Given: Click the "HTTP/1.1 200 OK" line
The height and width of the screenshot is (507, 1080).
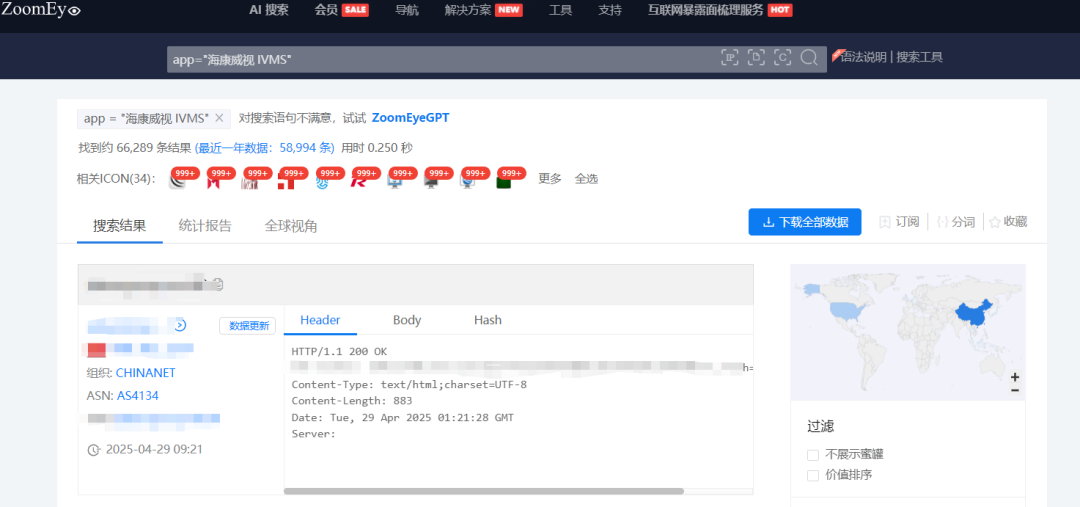Looking at the screenshot, I should click(x=339, y=351).
